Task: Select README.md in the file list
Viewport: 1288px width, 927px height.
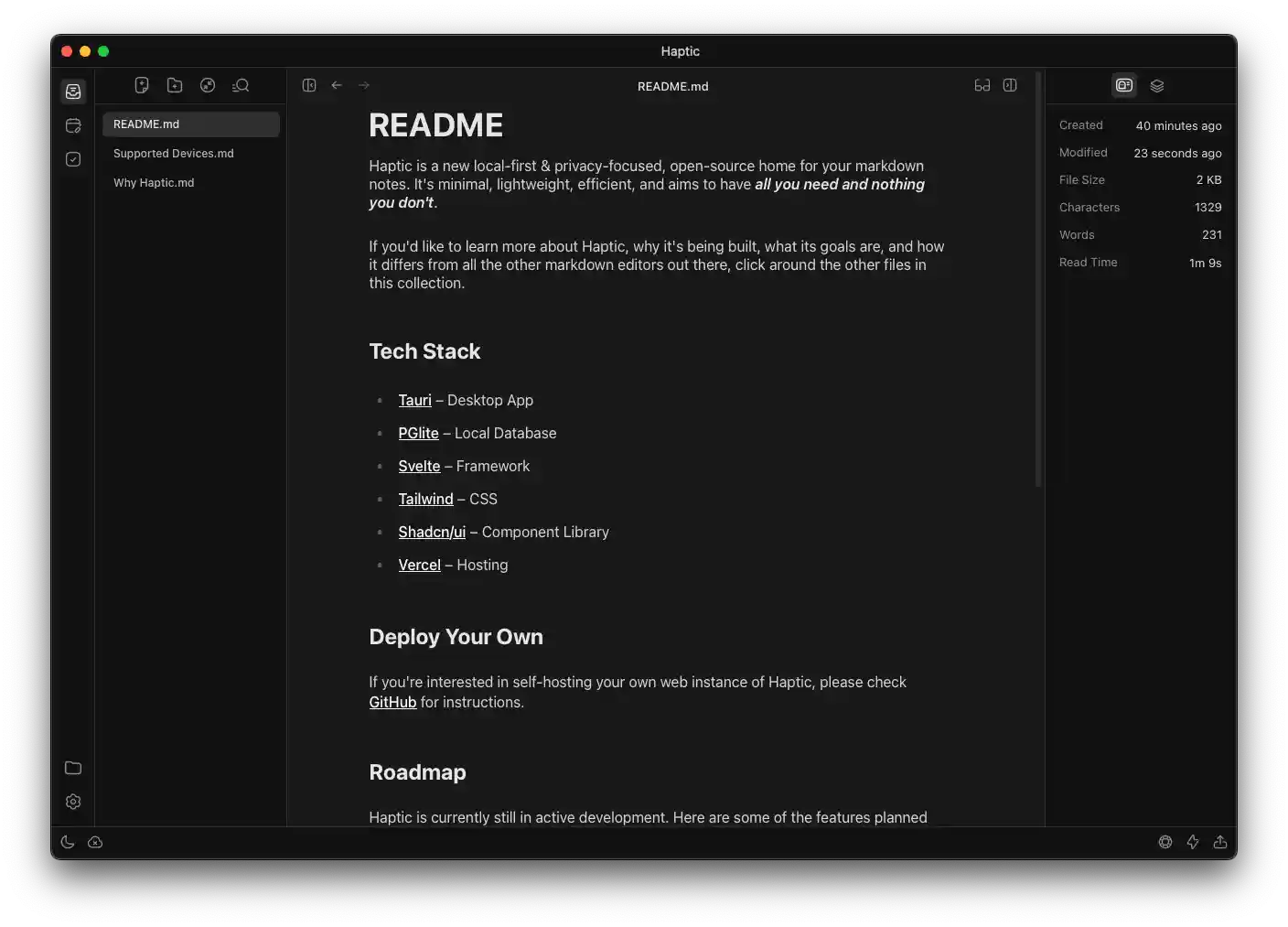Action: [191, 124]
